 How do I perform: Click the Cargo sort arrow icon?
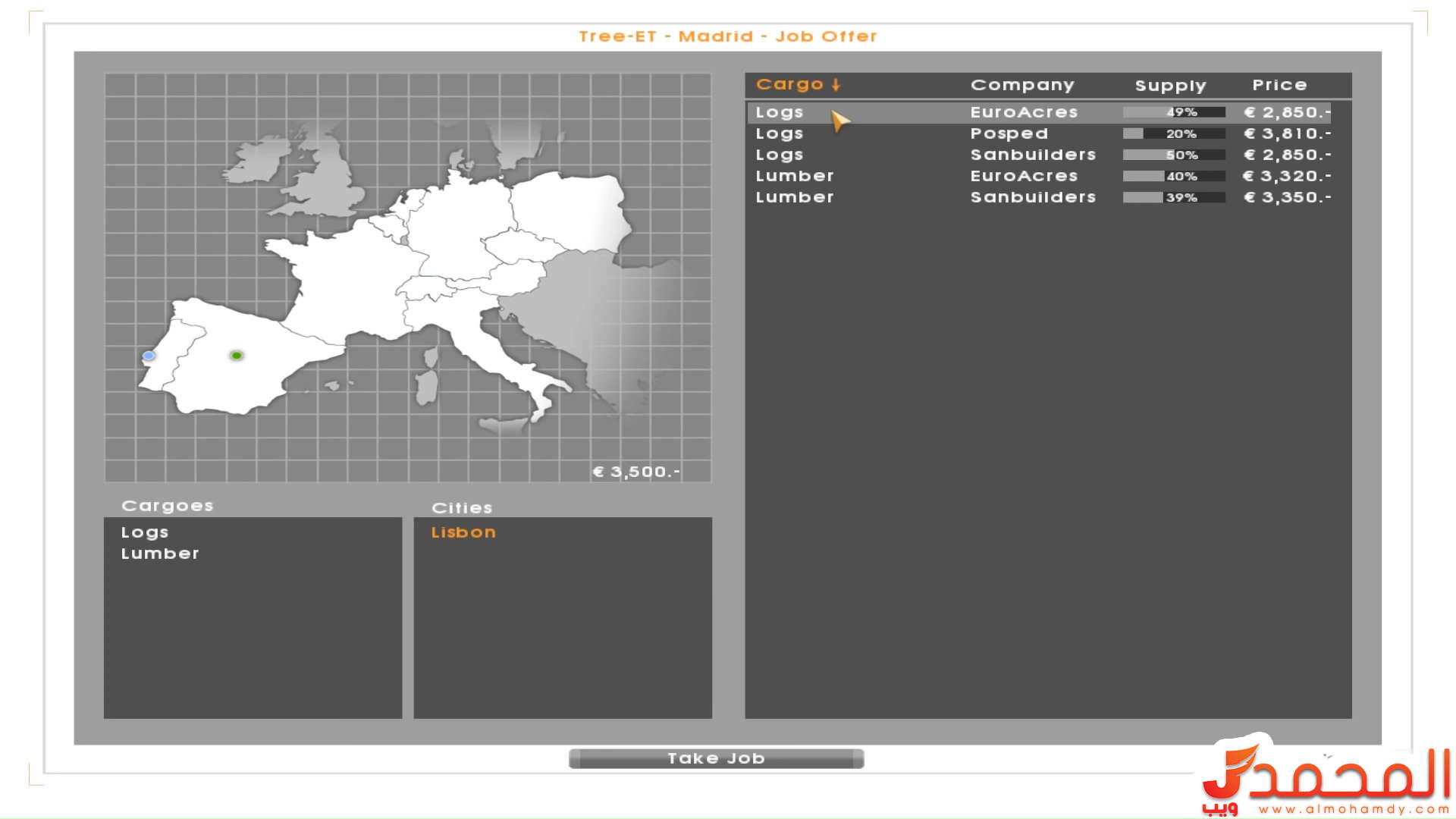(x=836, y=85)
